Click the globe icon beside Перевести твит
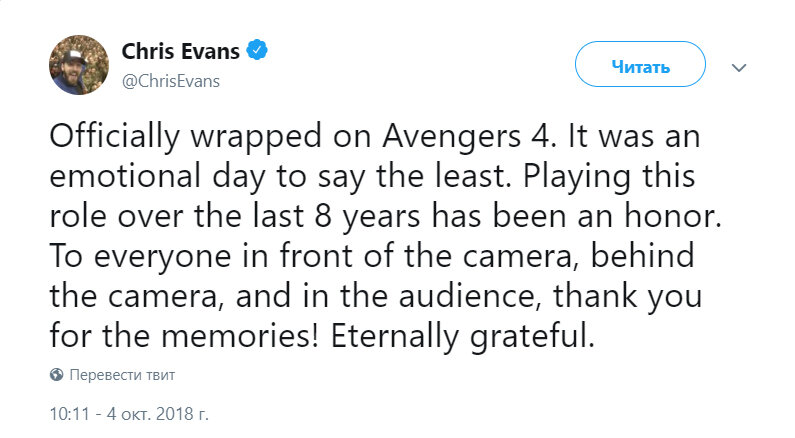The width and height of the screenshot is (795, 438). (56, 375)
